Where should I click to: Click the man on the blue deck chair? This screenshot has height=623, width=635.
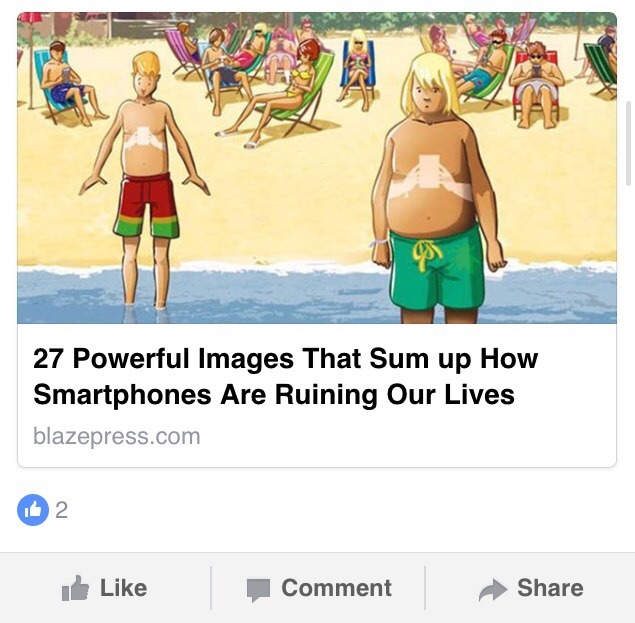(x=70, y=83)
